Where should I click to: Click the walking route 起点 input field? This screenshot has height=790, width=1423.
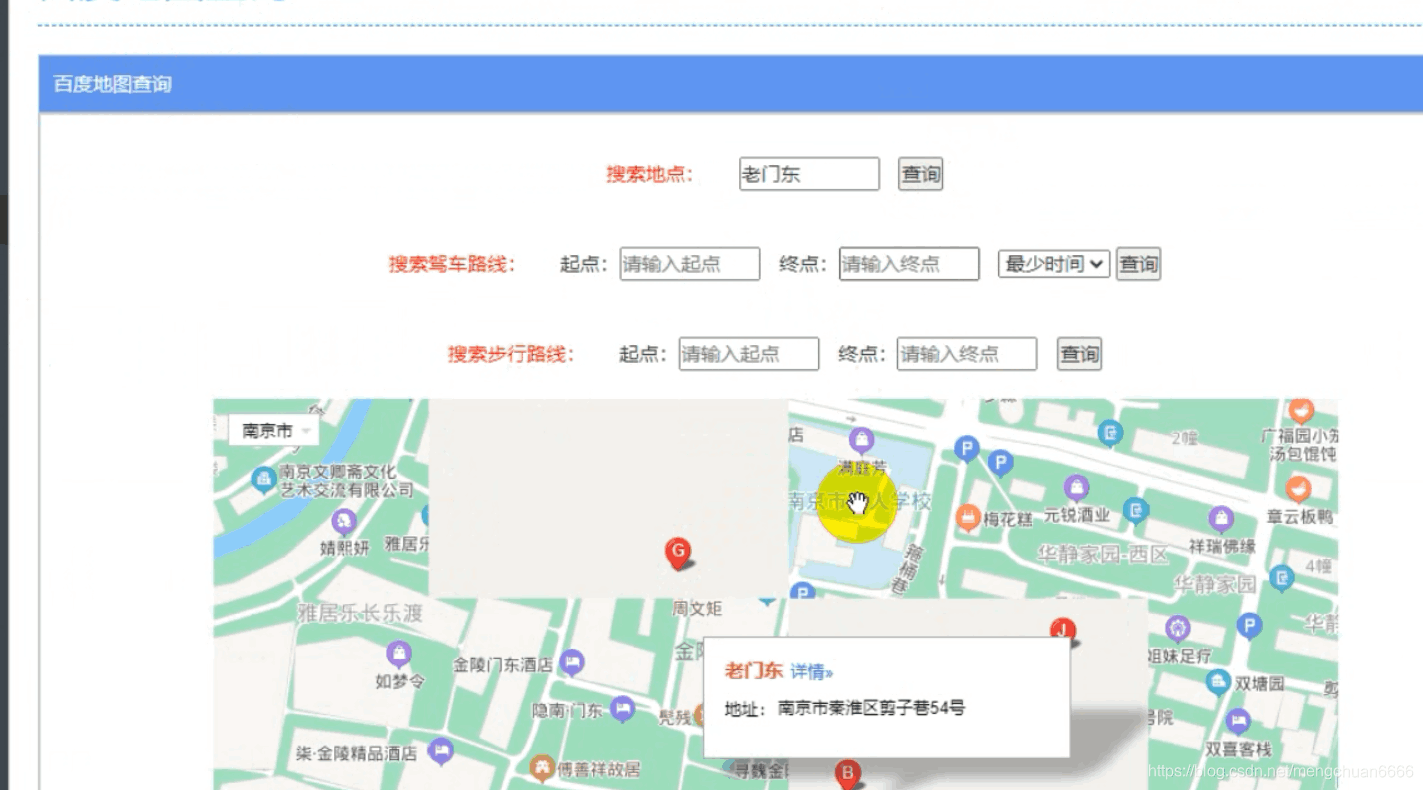(749, 354)
